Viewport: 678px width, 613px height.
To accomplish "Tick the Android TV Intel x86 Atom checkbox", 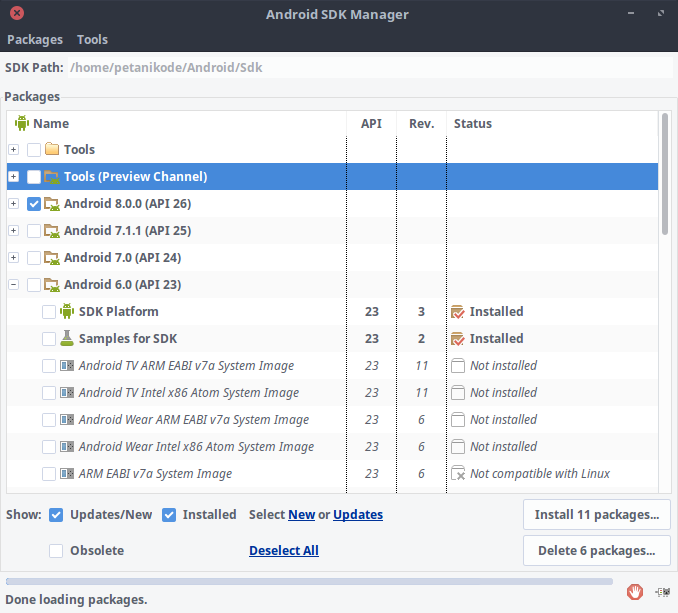I will click(x=49, y=393).
